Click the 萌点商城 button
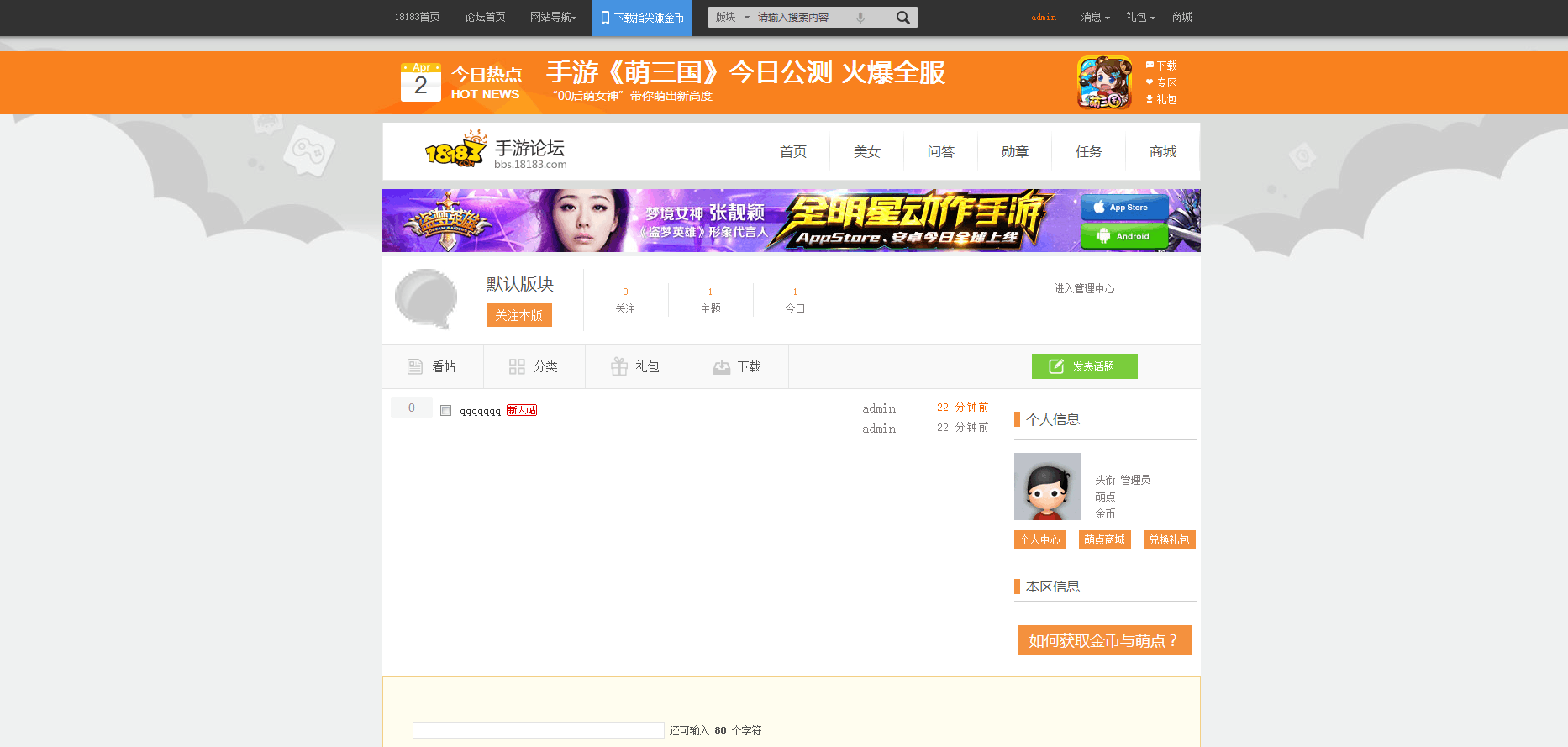Image resolution: width=1568 pixels, height=747 pixels. 1105,539
